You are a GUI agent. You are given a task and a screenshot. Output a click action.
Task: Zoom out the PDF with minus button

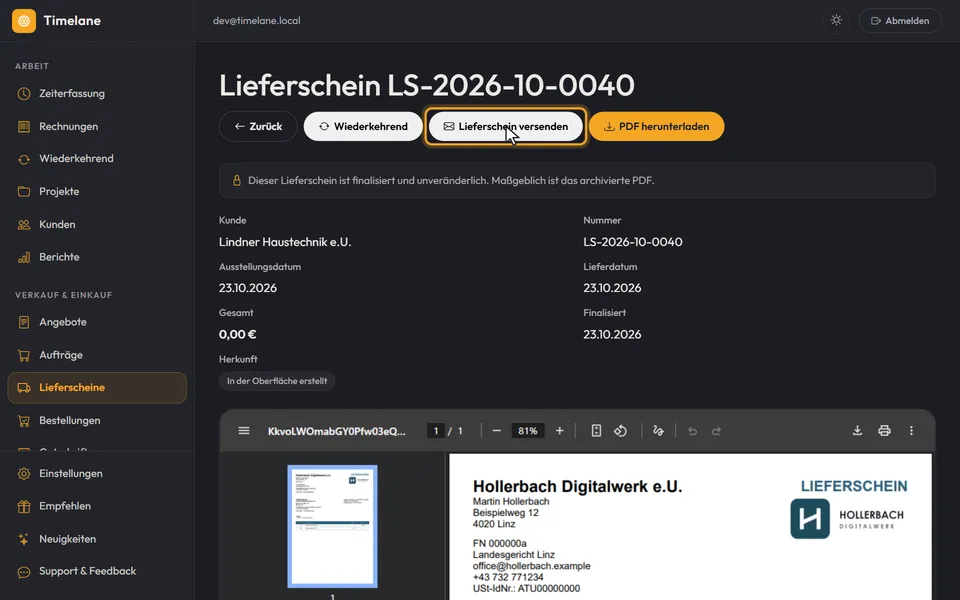[497, 431]
